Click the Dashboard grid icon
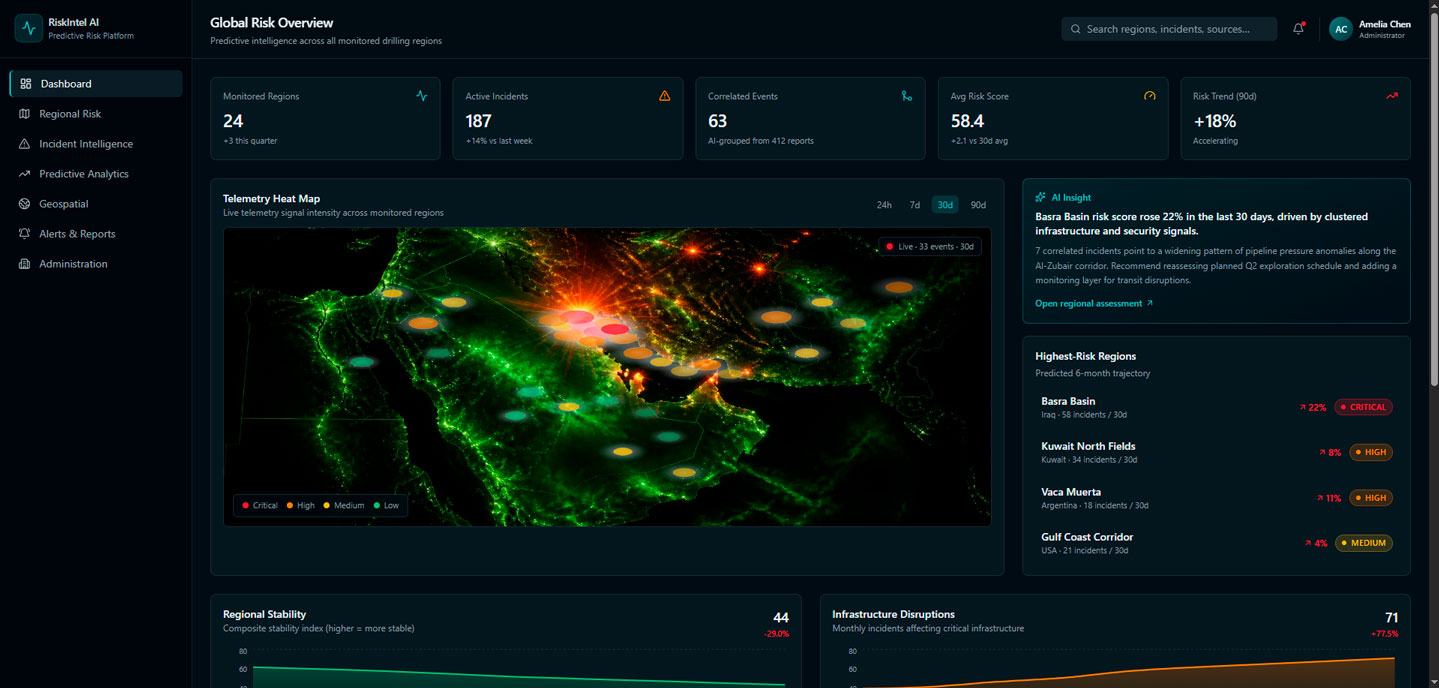Viewport: 1439px width, 688px height. (26, 84)
